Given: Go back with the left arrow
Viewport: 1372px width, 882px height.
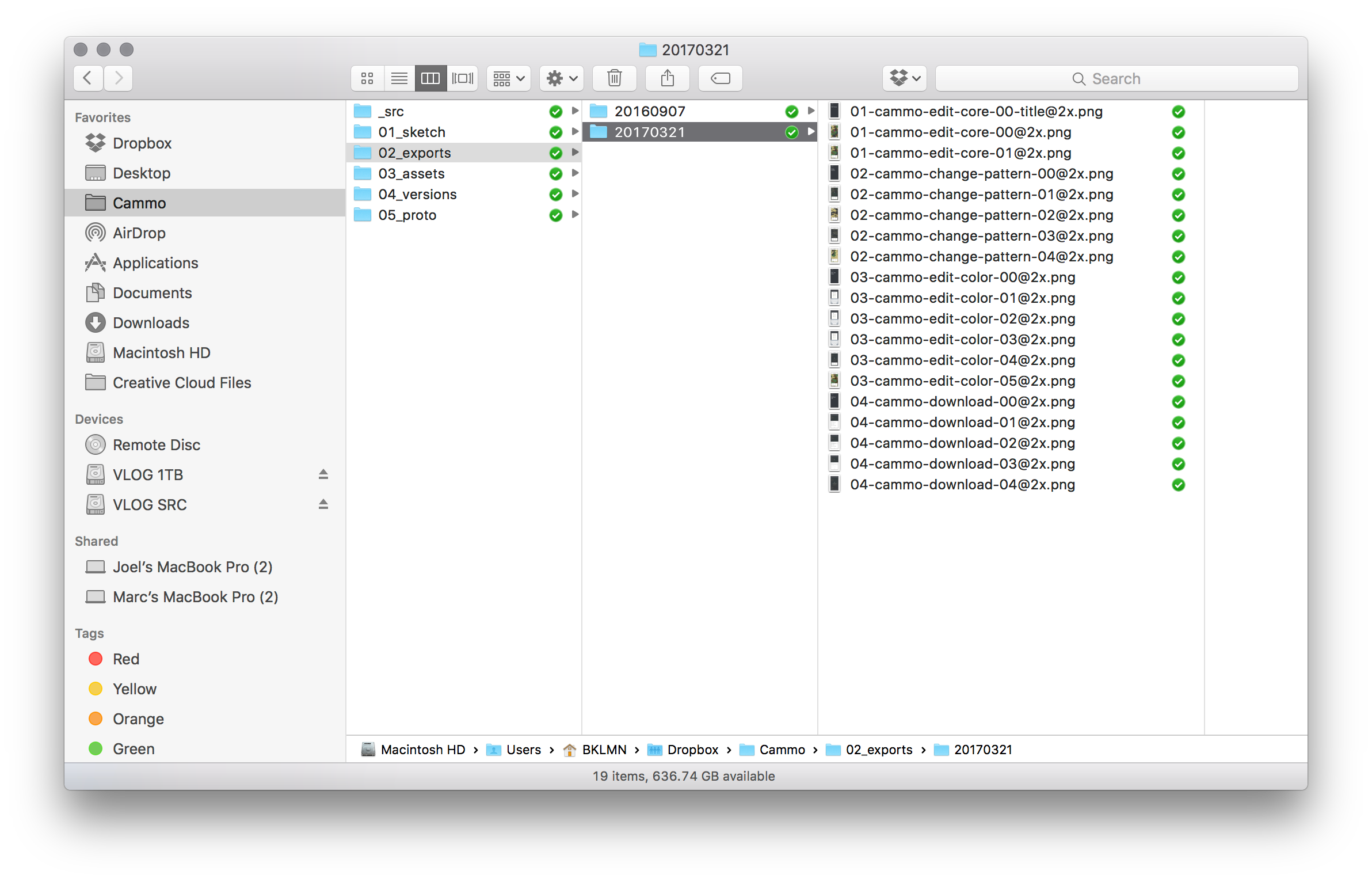Looking at the screenshot, I should [x=88, y=78].
